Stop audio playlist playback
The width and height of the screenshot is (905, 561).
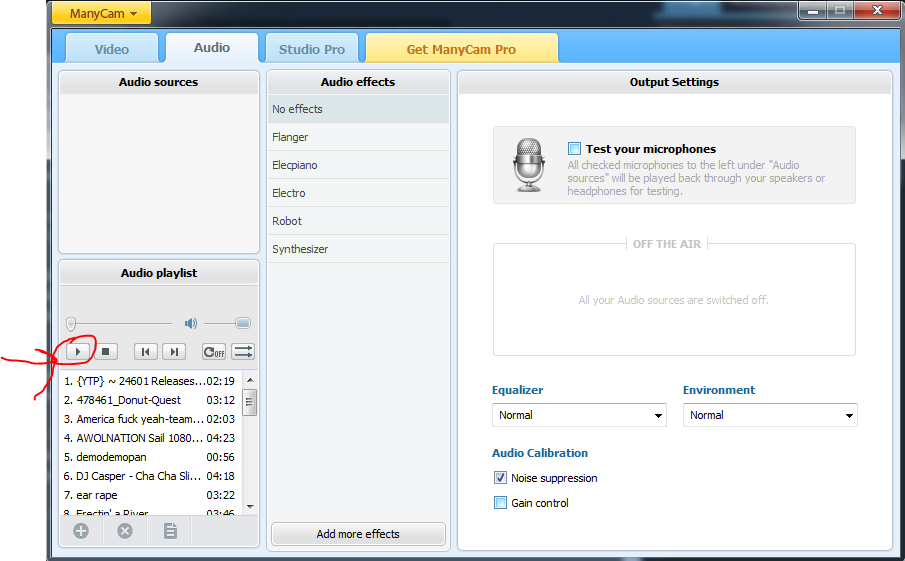pyautogui.click(x=106, y=351)
